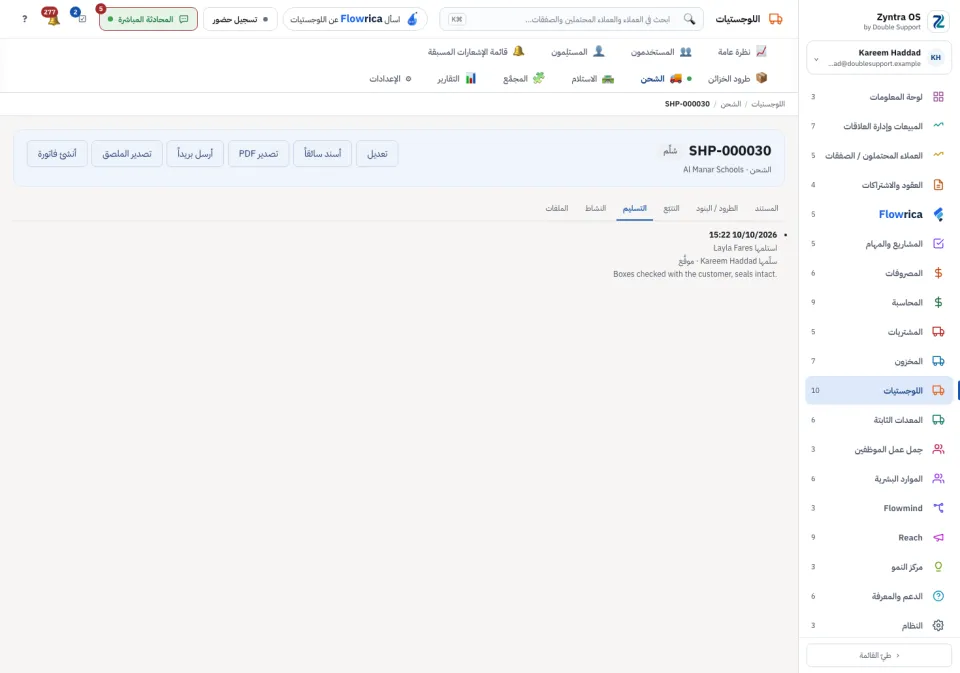Click تصدير PDF button
960x673 pixels.
(258, 154)
